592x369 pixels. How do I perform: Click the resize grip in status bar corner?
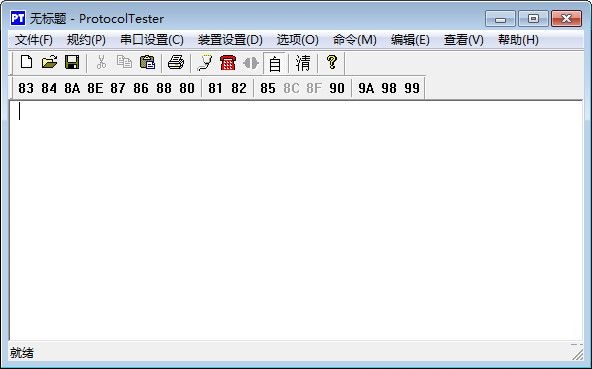(x=577, y=354)
